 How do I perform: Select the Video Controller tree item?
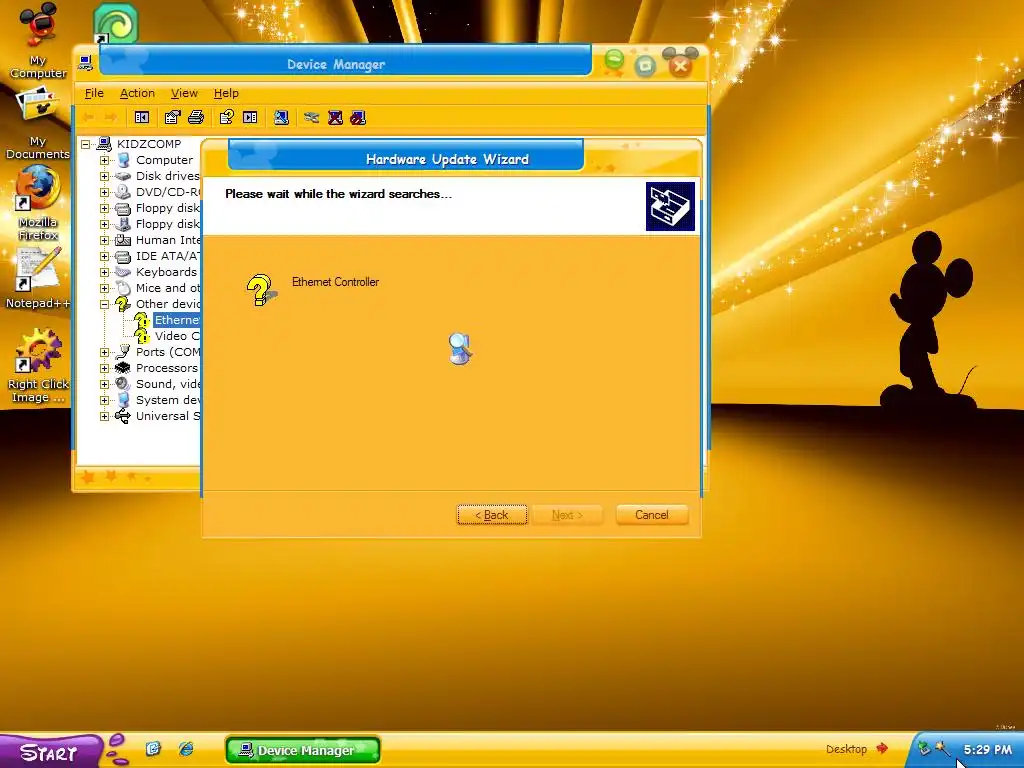177,336
